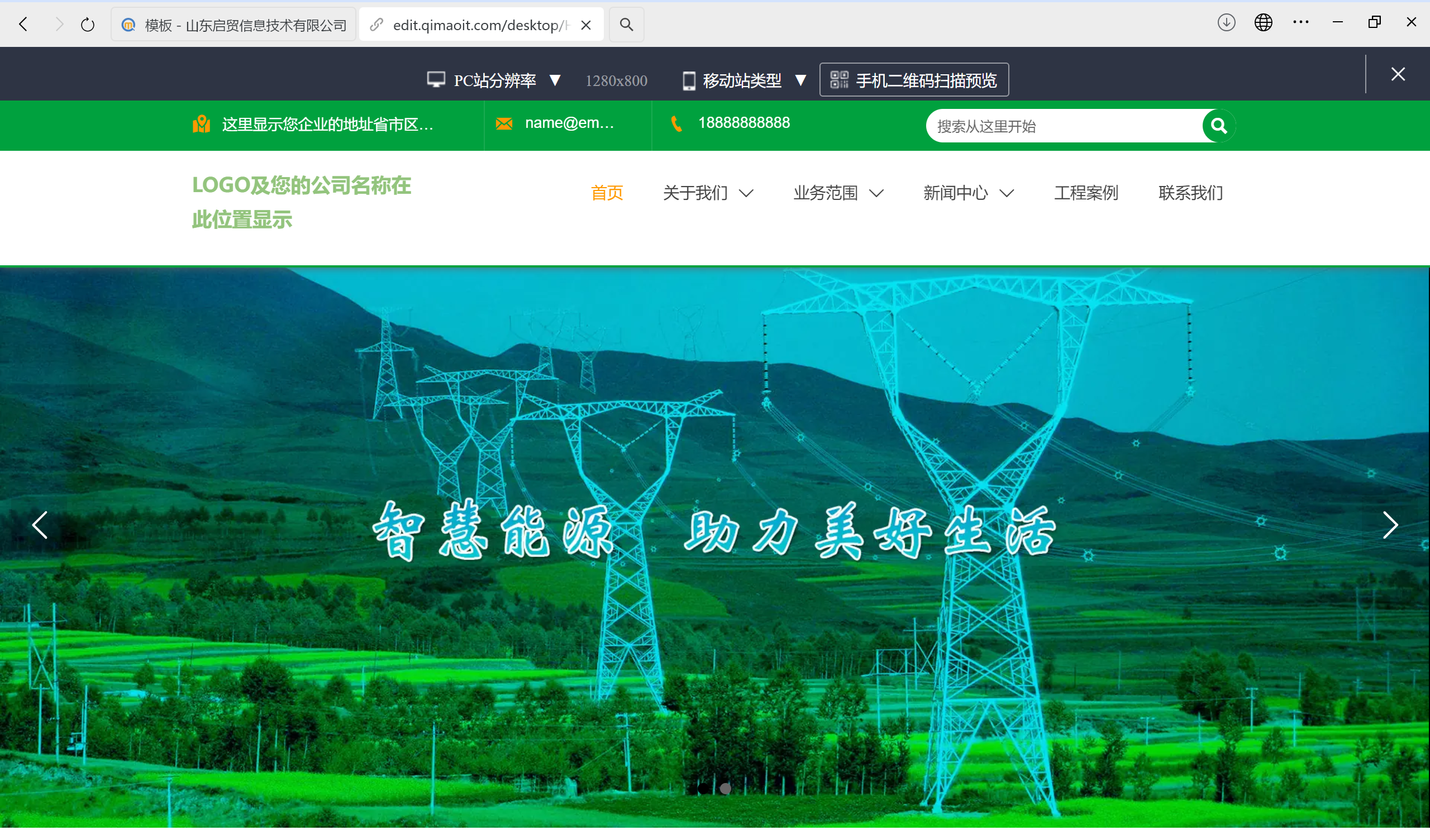Click the QR code icon for 手机二维码扫描预览

tap(840, 80)
